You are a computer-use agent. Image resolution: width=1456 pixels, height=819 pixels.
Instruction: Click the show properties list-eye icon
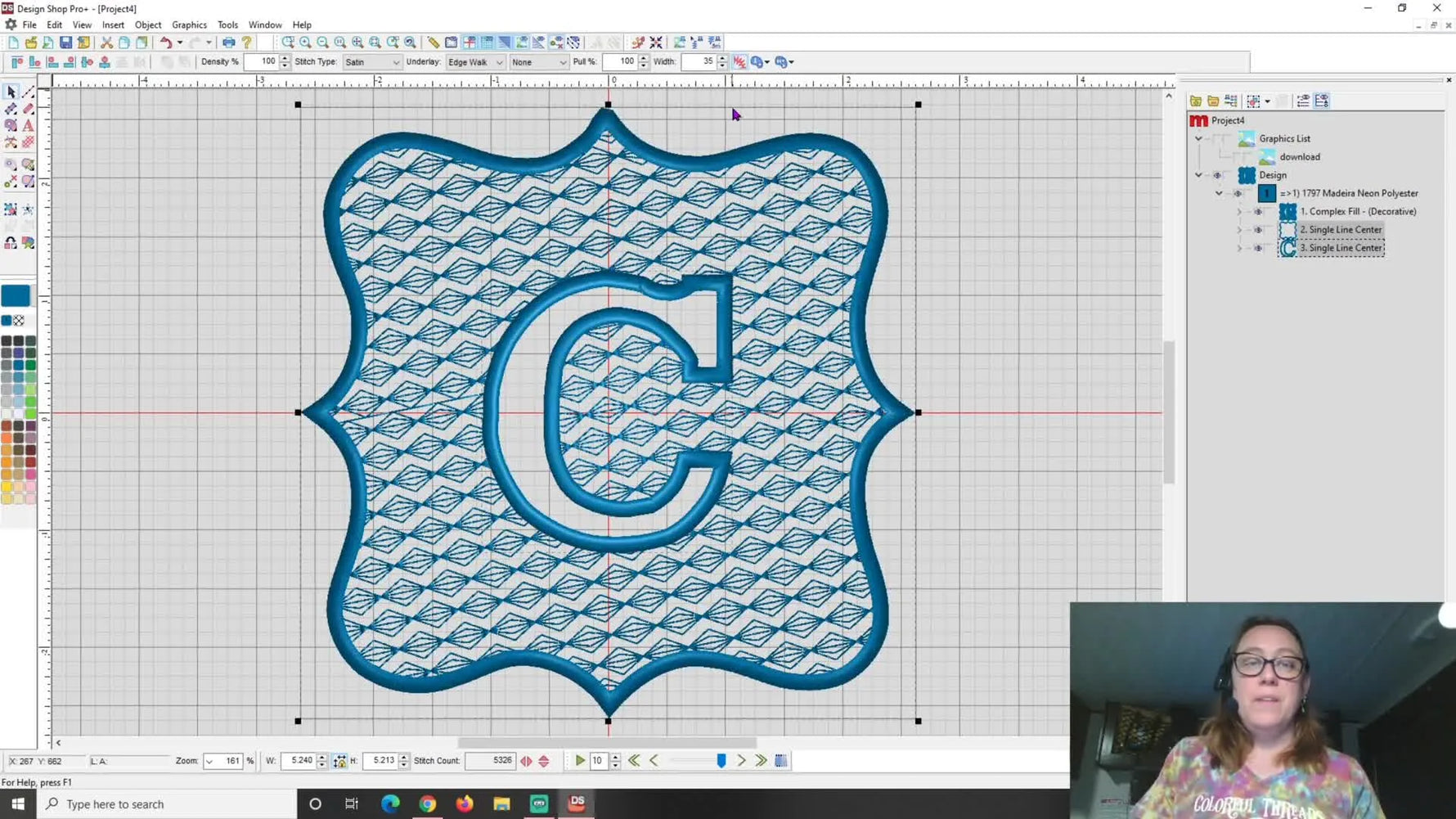tap(1304, 101)
